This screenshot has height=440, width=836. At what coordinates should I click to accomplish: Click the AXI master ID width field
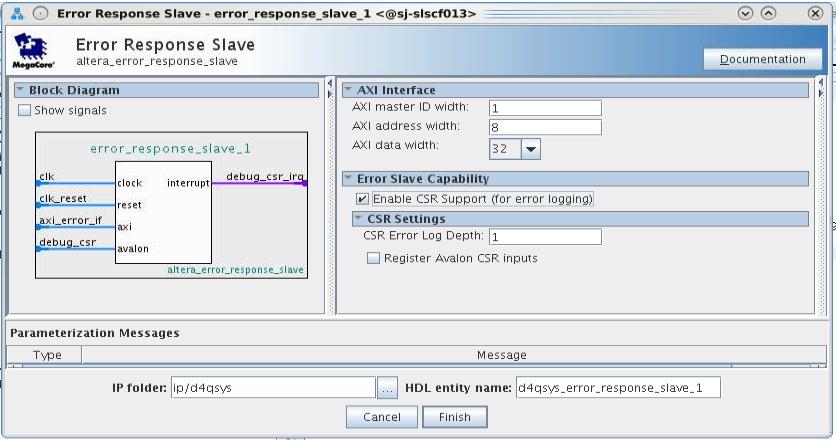545,108
